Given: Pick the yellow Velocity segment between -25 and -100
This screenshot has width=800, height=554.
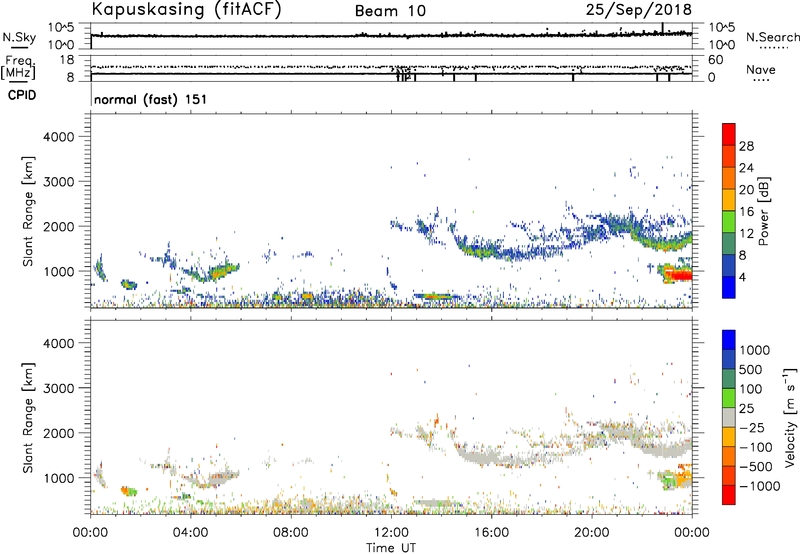Looking at the screenshot, I should 729,437.
